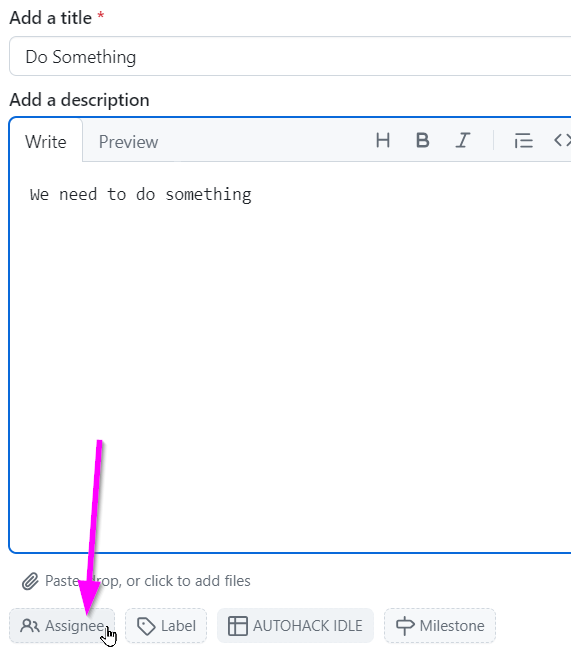Viewport: 571px width, 655px height.
Task: Click the table icon on AUTOHACK IDLE
Action: coord(238,626)
